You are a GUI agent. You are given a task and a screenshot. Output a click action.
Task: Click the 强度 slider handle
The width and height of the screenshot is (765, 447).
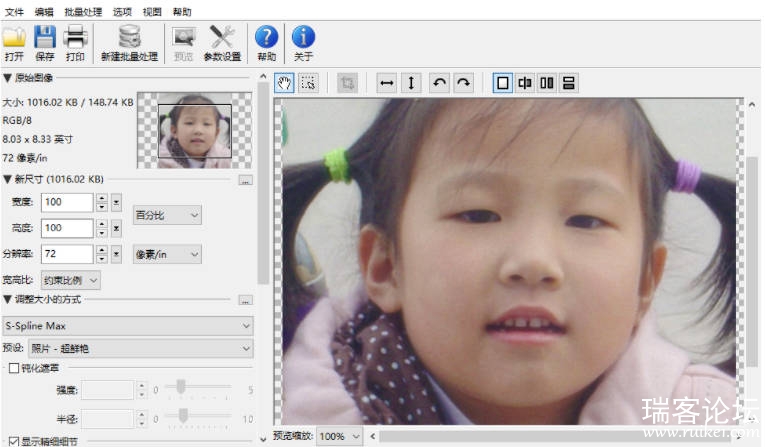pyautogui.click(x=181, y=386)
